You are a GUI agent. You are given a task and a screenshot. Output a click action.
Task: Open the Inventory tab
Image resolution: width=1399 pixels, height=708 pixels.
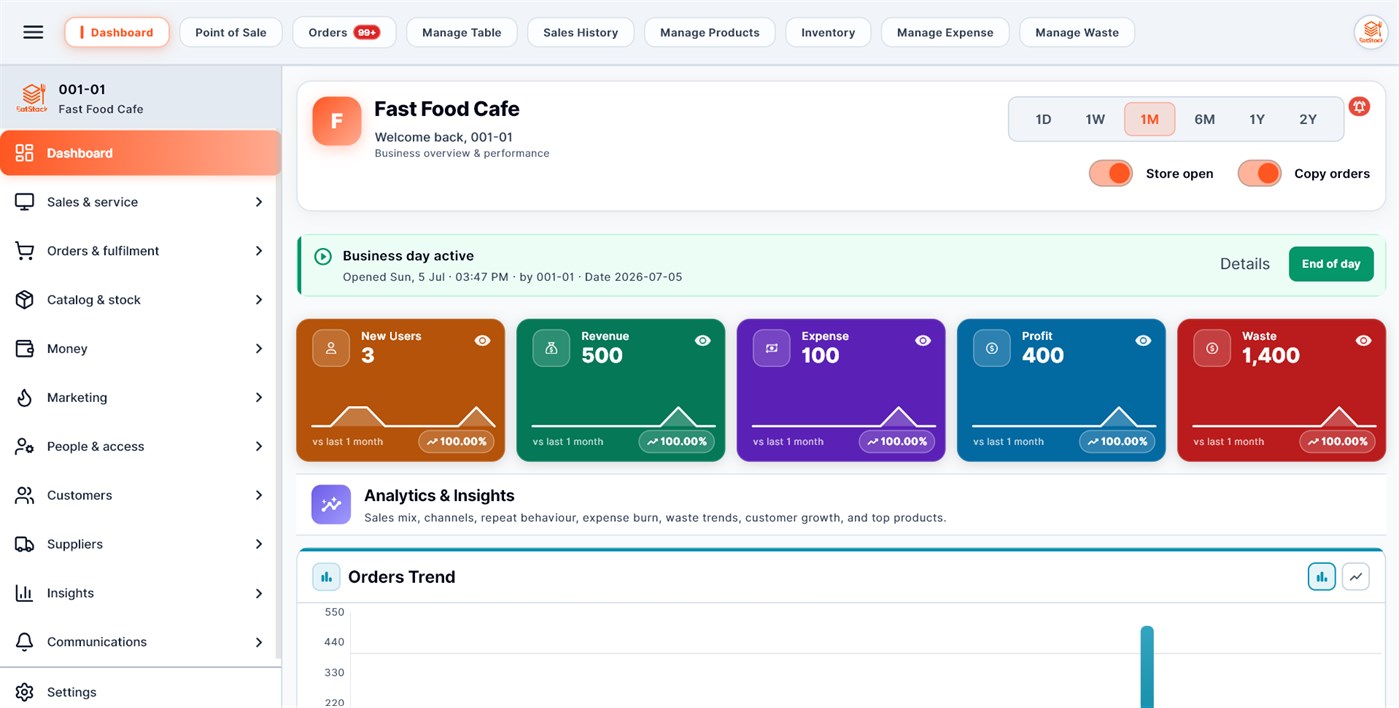[828, 32]
